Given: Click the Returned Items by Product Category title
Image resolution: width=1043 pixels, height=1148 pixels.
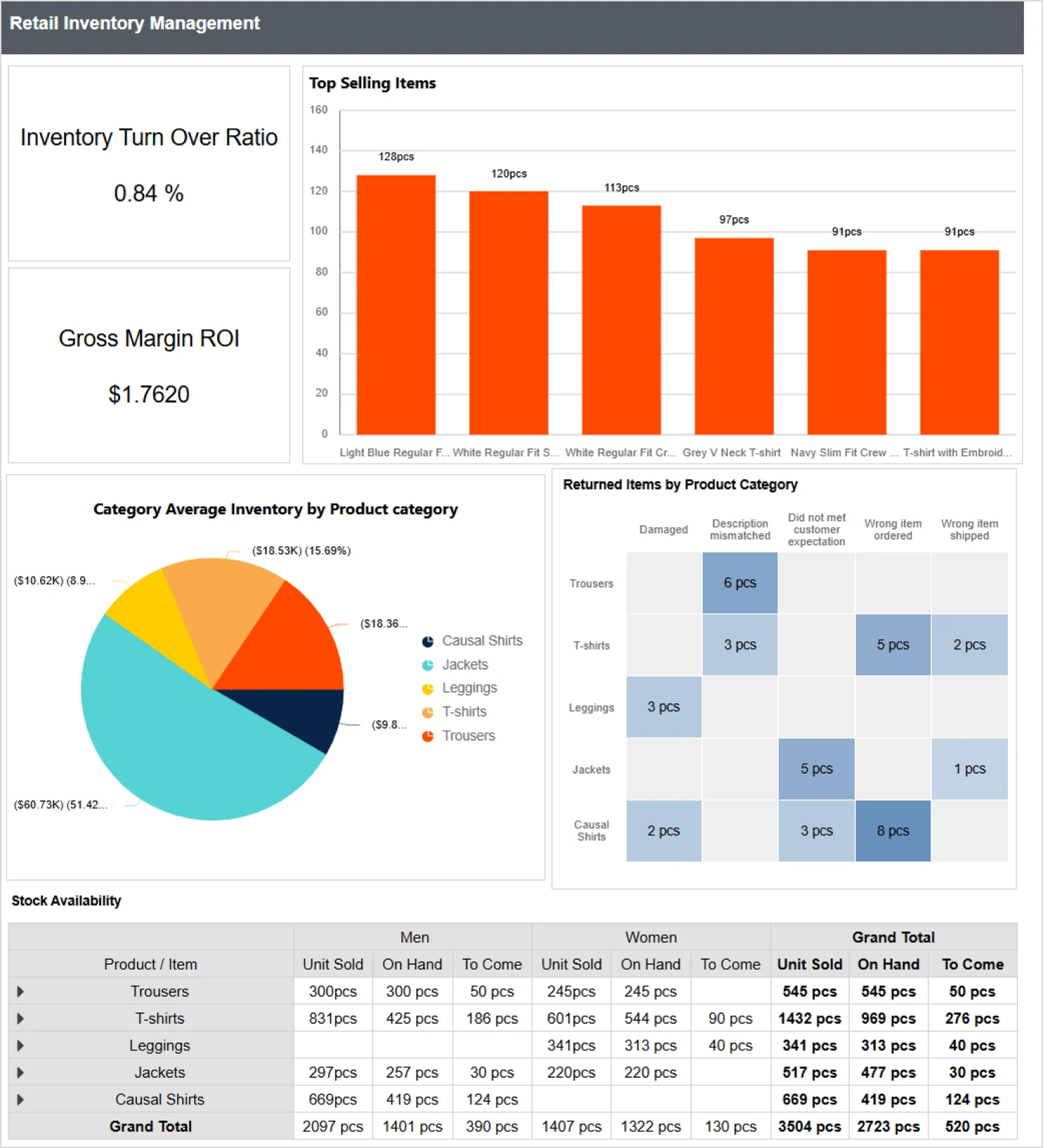Looking at the screenshot, I should (x=680, y=485).
